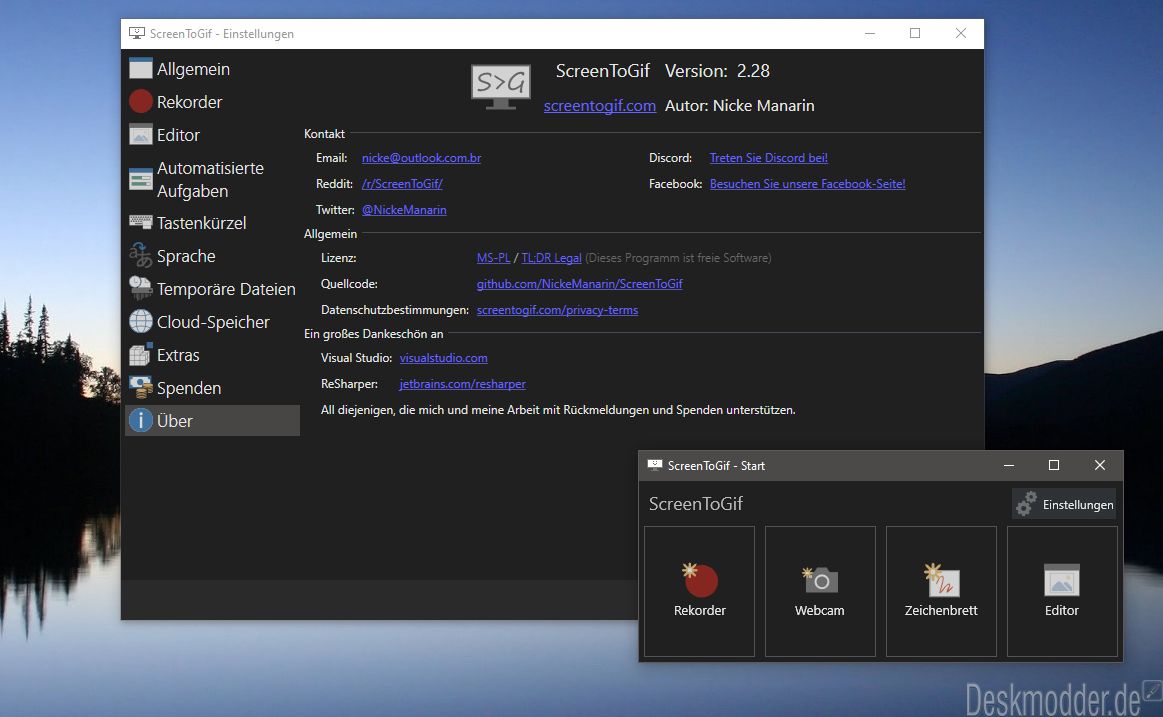Open the Zeichenbrett board recorder
This screenshot has width=1163, height=717.
coord(941,592)
